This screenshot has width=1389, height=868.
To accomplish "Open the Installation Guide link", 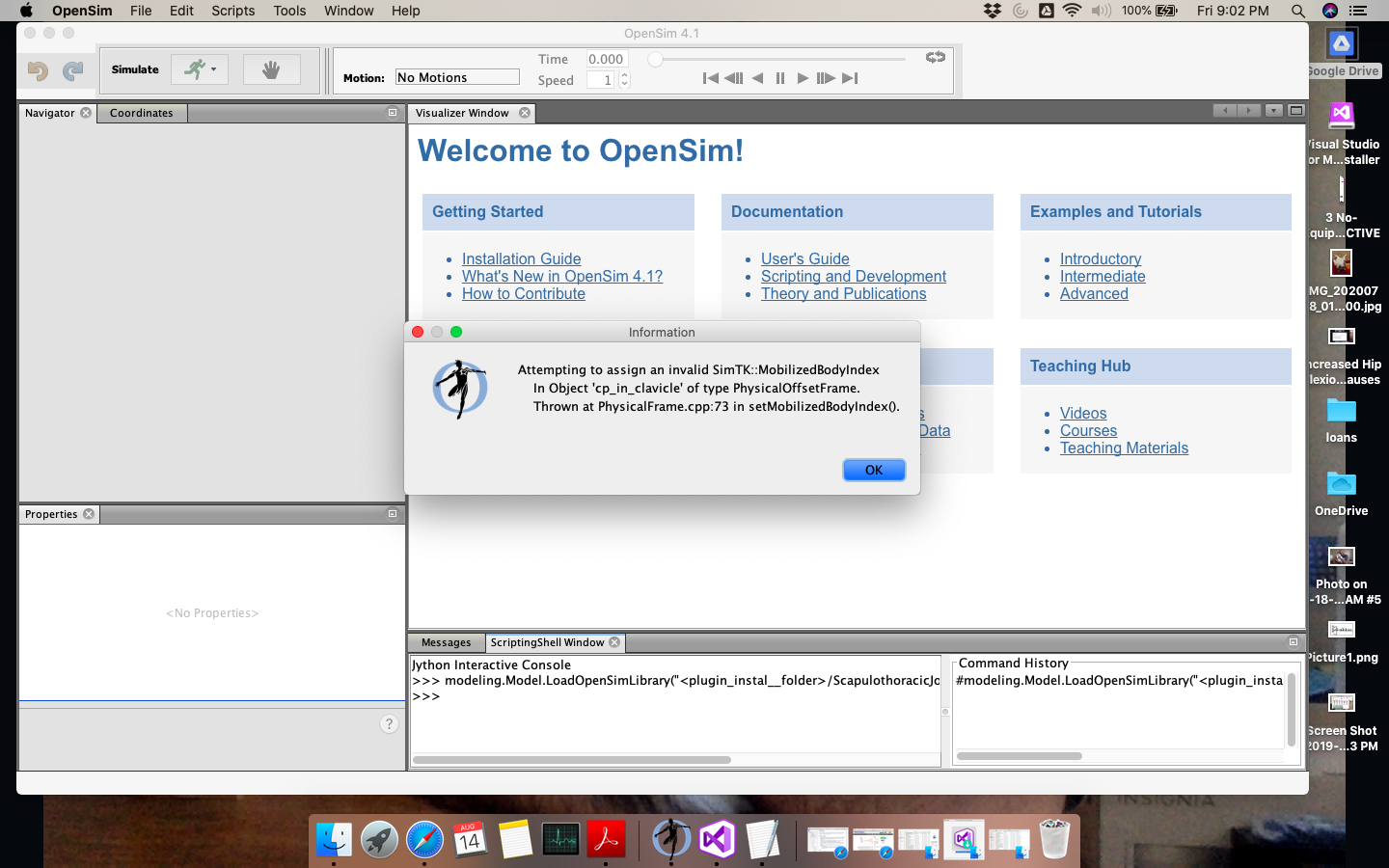I will (521, 258).
